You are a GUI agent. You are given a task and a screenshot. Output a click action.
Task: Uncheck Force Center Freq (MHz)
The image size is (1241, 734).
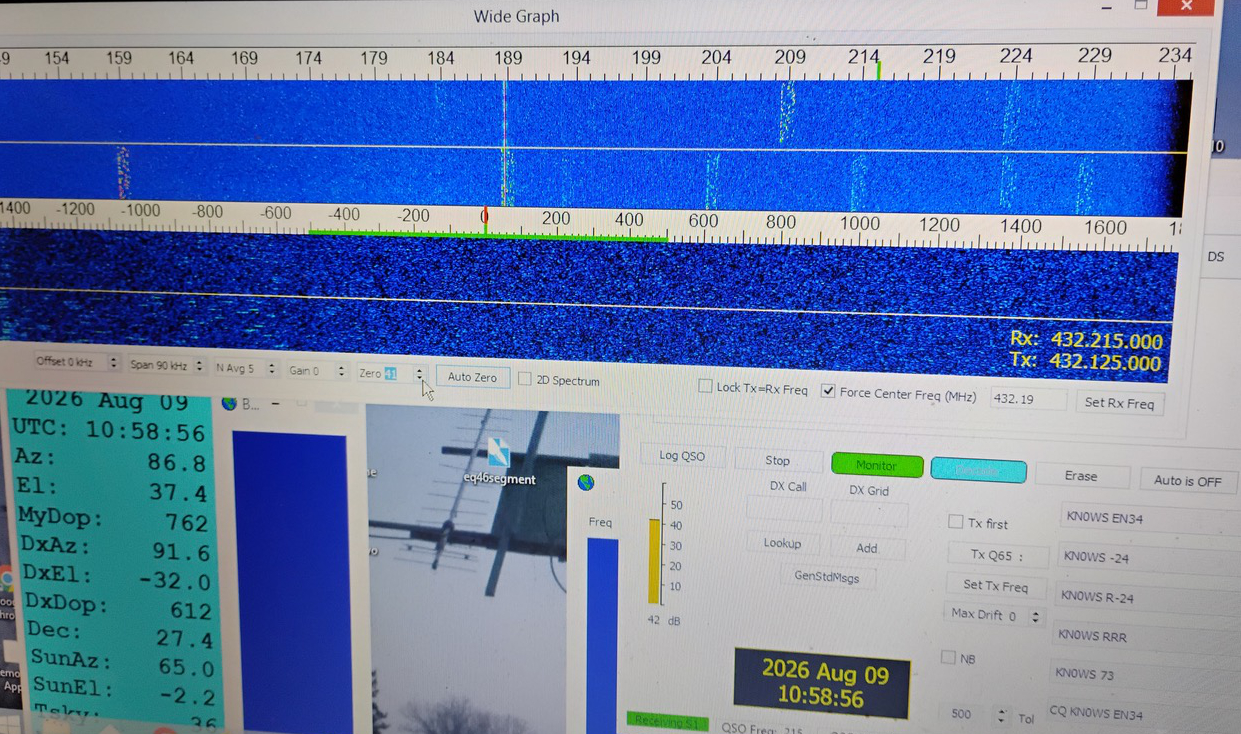click(828, 390)
